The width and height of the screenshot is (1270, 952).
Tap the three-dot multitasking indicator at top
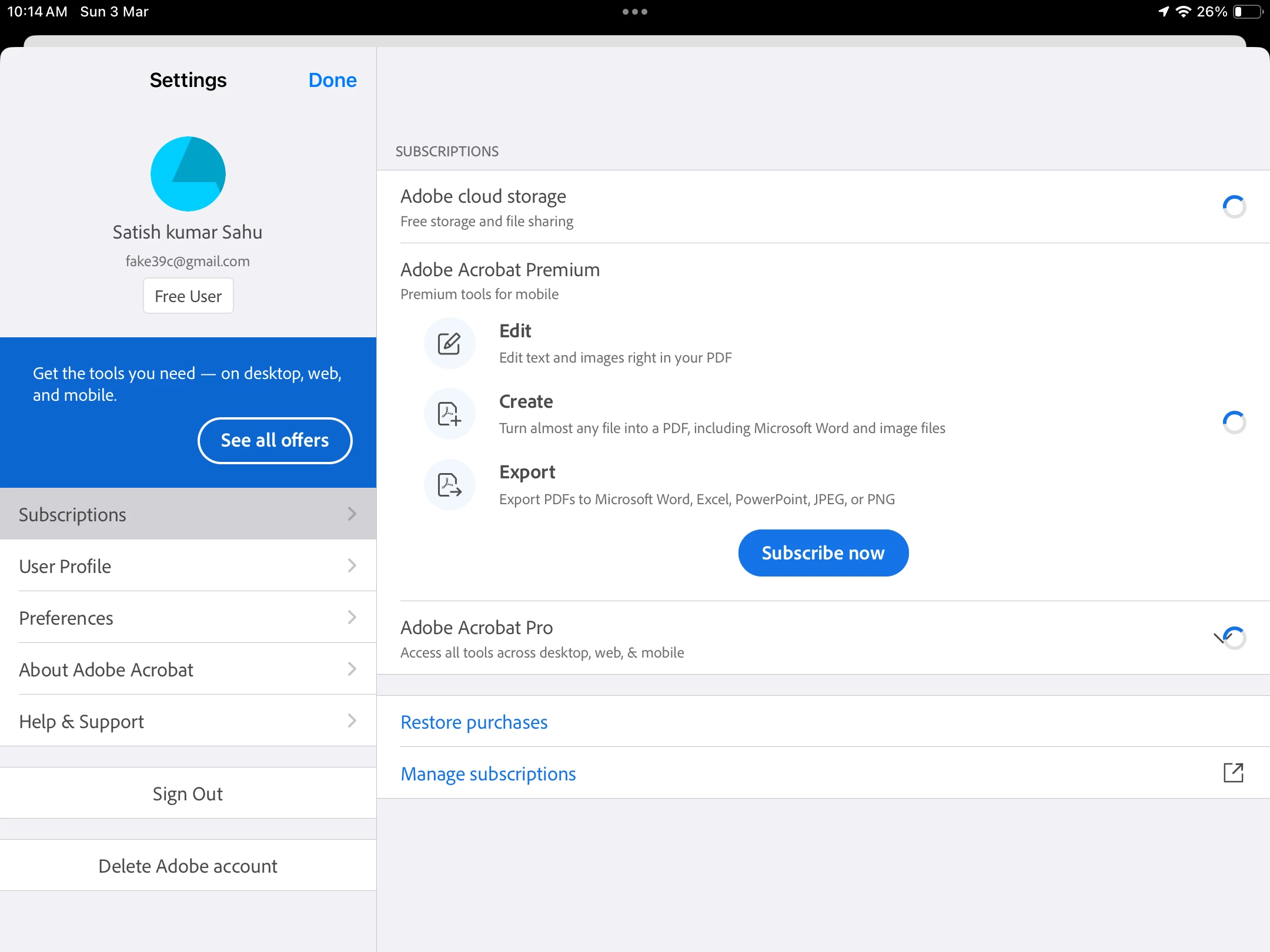(635, 12)
